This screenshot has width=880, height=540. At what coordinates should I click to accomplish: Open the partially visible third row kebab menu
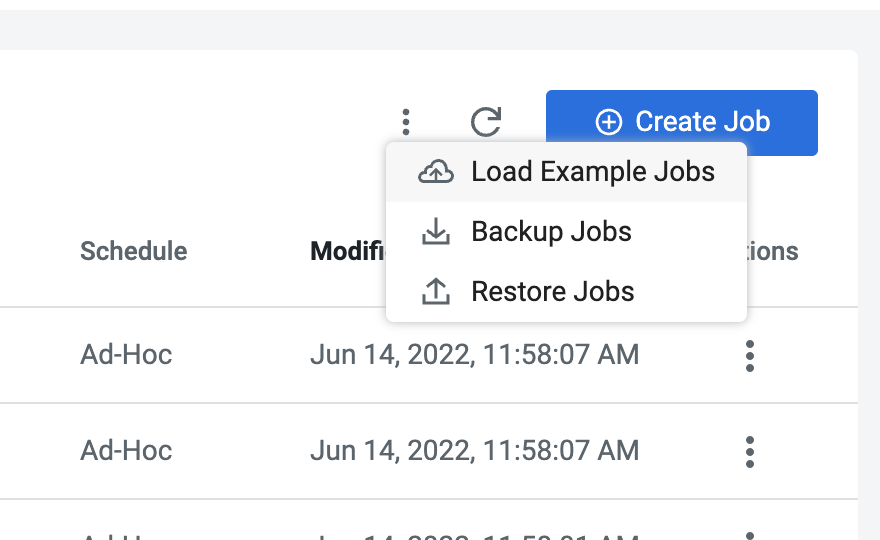[x=750, y=535]
